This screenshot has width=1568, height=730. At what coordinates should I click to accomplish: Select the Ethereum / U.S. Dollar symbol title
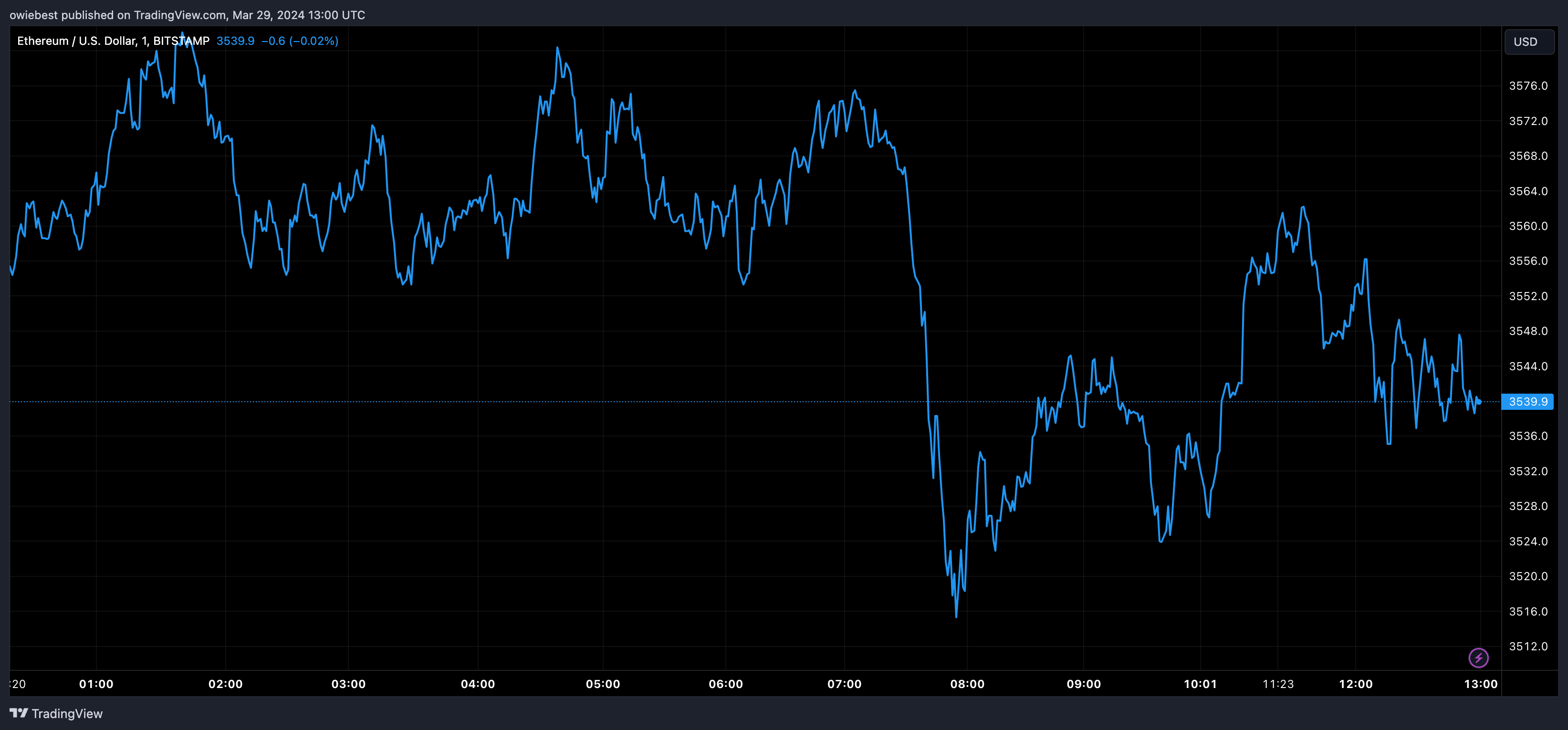click(x=113, y=41)
